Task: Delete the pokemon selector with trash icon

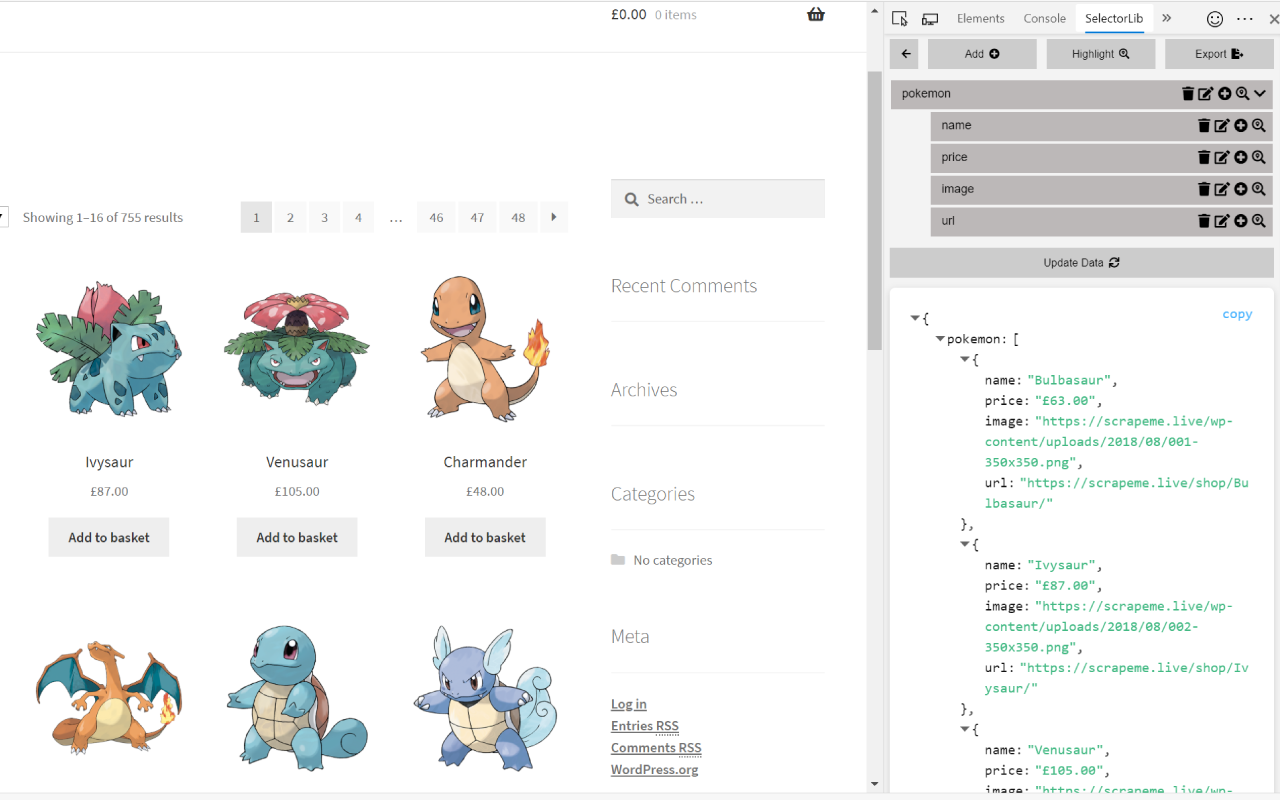Action: [1188, 94]
